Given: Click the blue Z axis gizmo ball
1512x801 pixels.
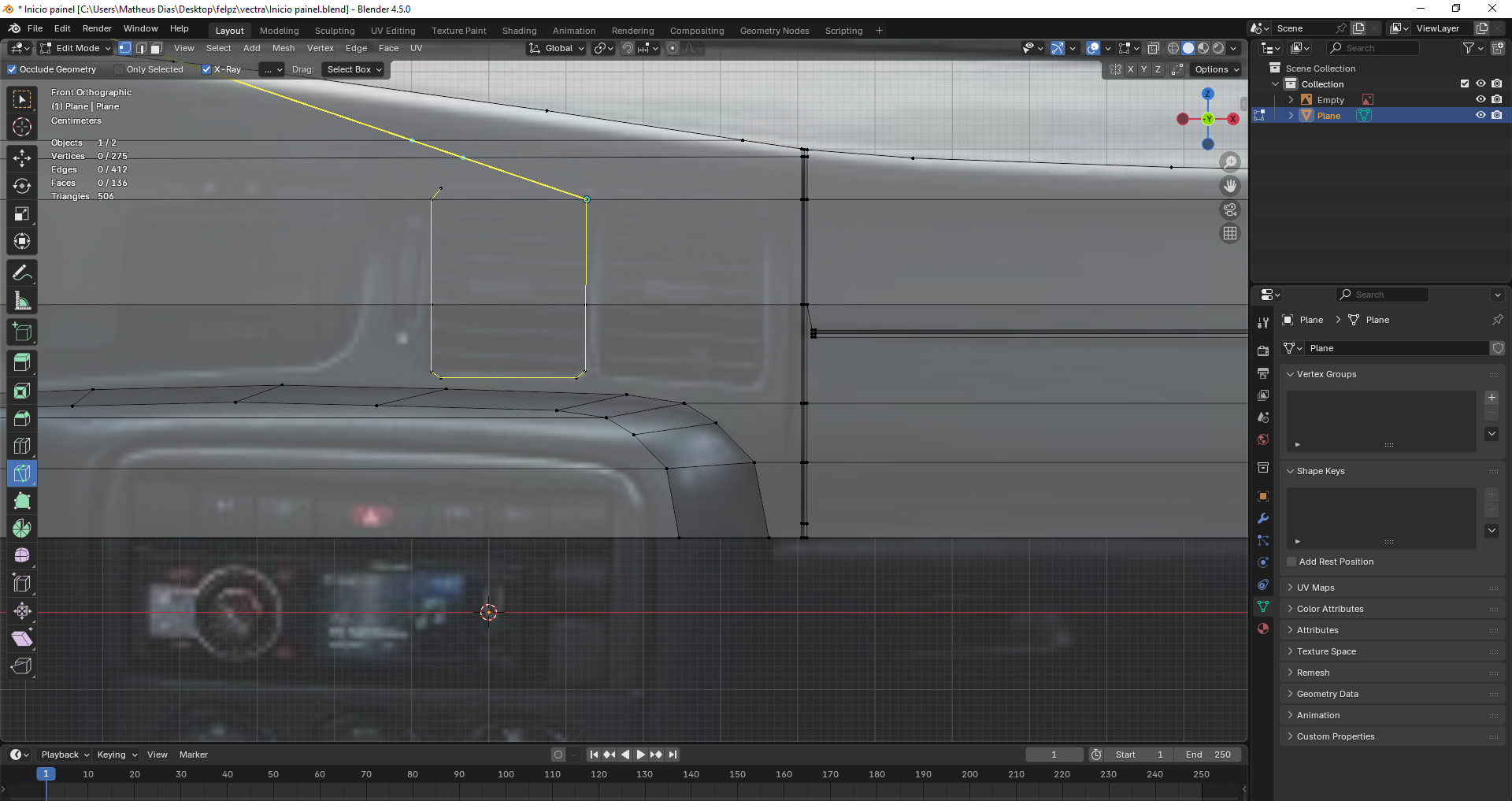Looking at the screenshot, I should click(x=1208, y=94).
